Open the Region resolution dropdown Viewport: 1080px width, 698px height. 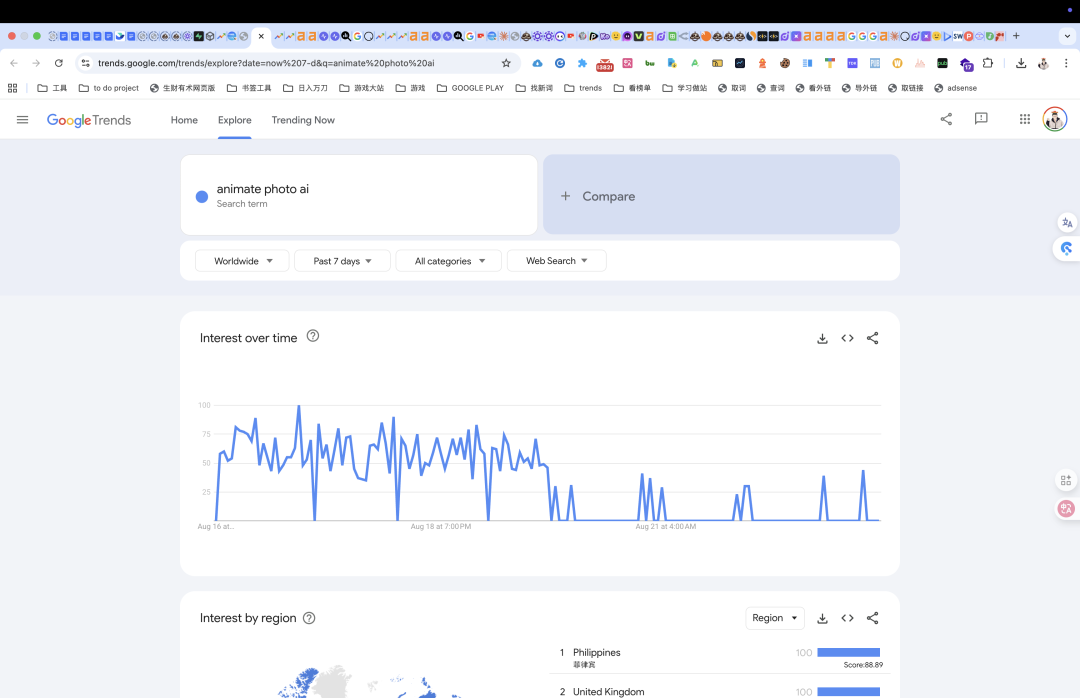[x=775, y=618]
